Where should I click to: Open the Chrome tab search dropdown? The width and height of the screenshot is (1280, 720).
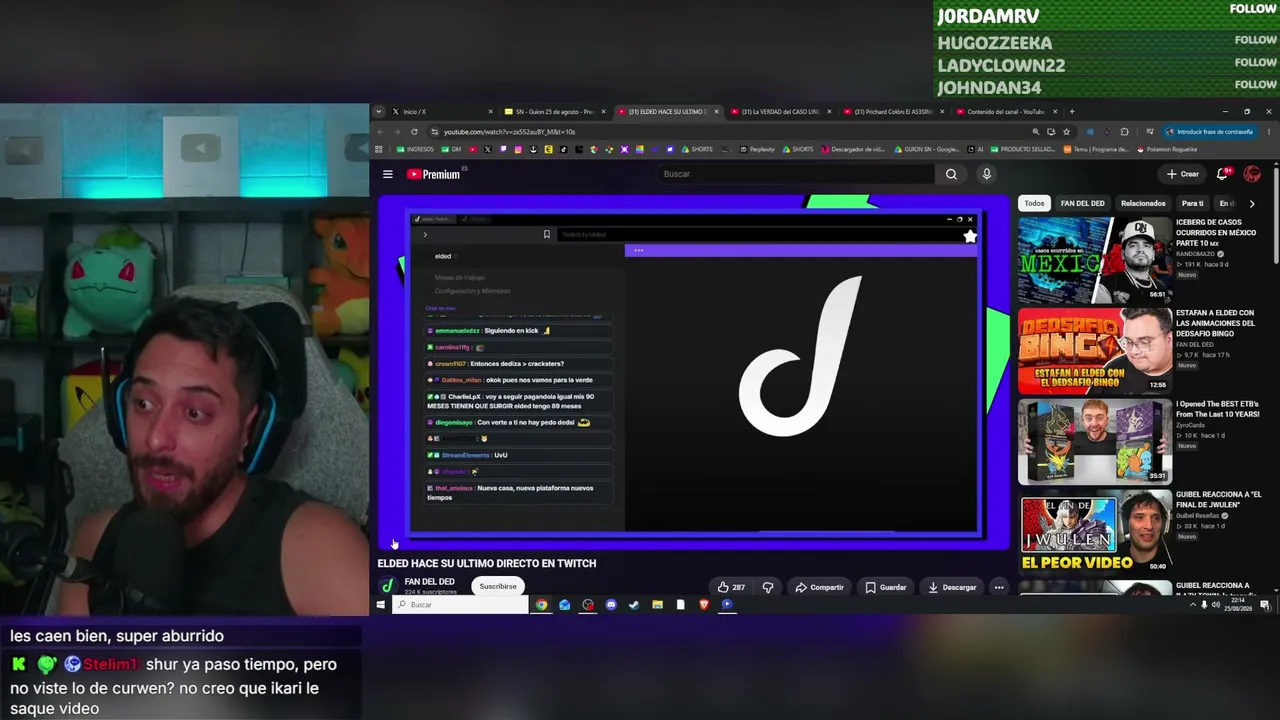point(379,111)
